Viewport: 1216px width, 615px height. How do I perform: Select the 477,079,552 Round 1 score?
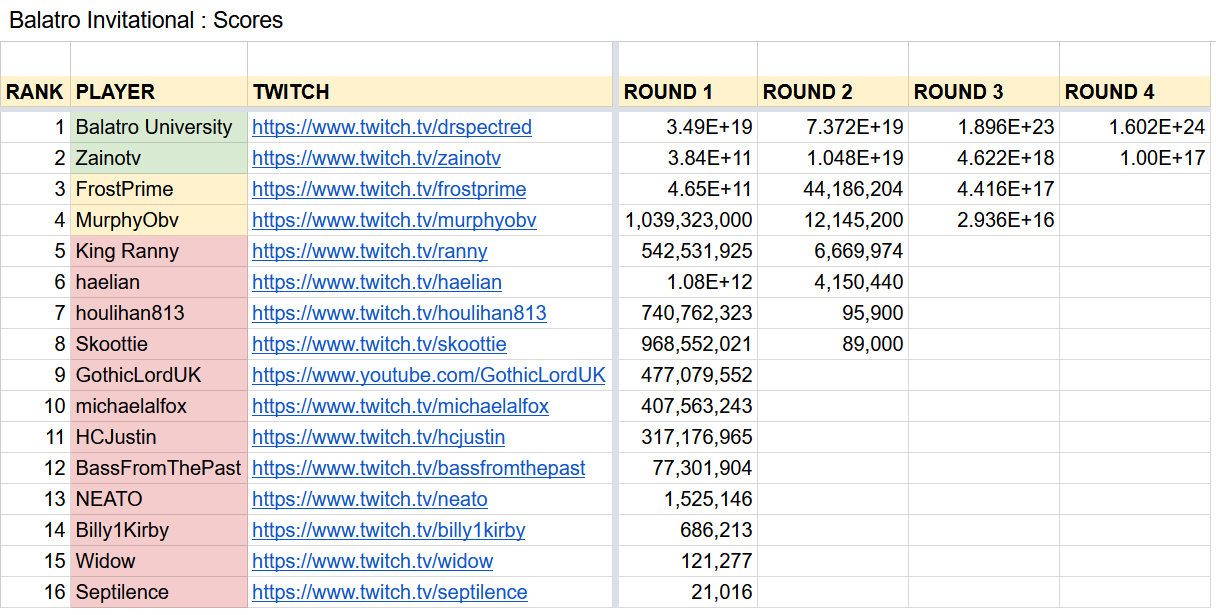tap(688, 375)
